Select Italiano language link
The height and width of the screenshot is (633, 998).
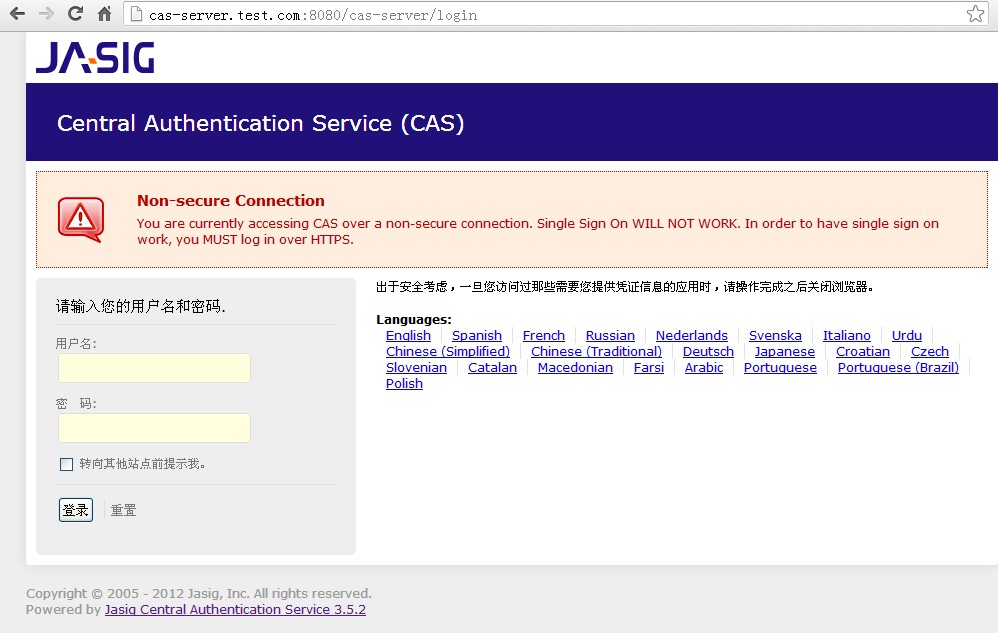click(x=847, y=335)
